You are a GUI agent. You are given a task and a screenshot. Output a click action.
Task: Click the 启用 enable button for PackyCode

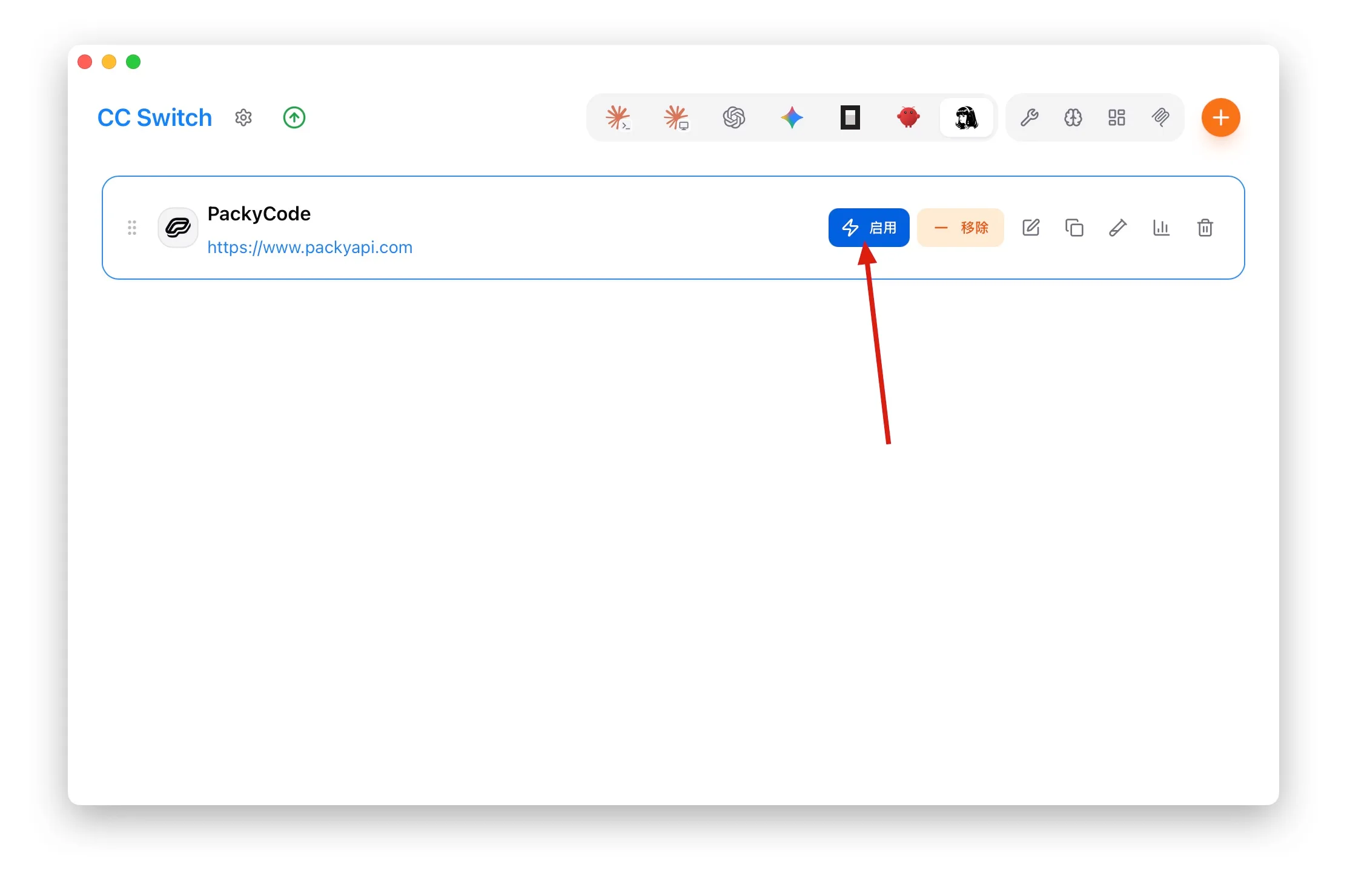(x=869, y=228)
